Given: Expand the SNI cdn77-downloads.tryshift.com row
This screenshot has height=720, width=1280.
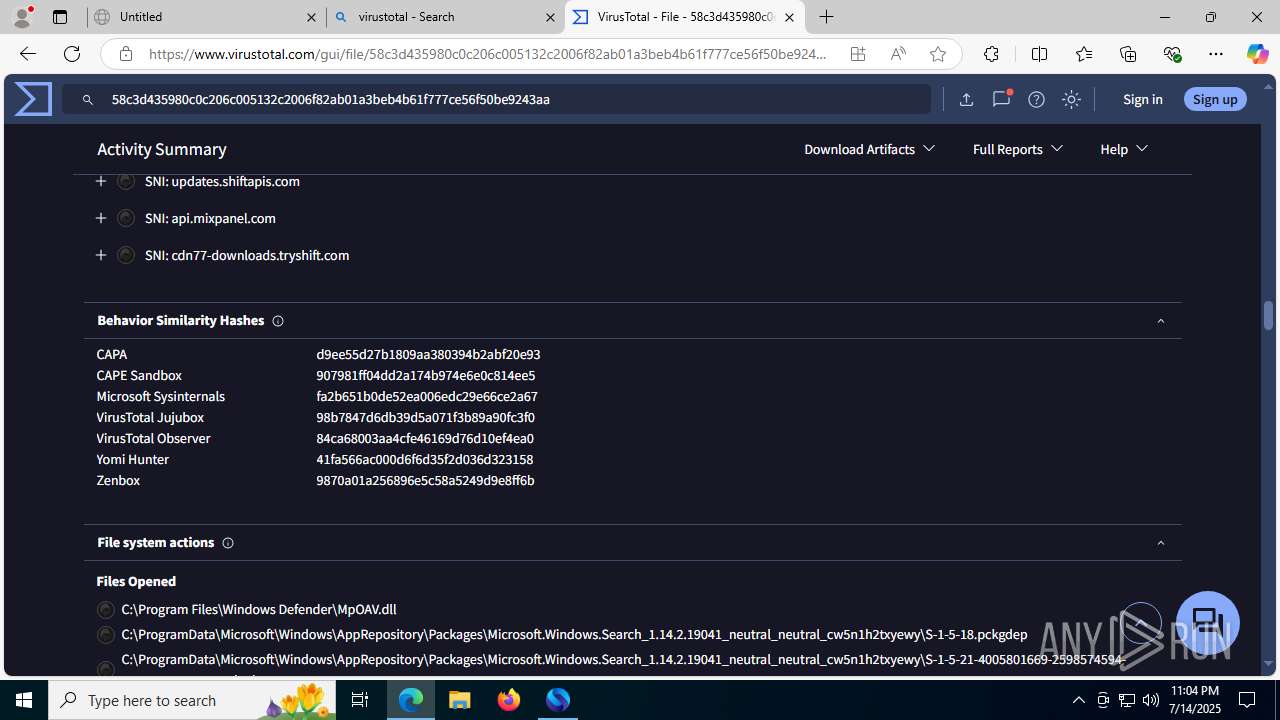Looking at the screenshot, I should 101,255.
